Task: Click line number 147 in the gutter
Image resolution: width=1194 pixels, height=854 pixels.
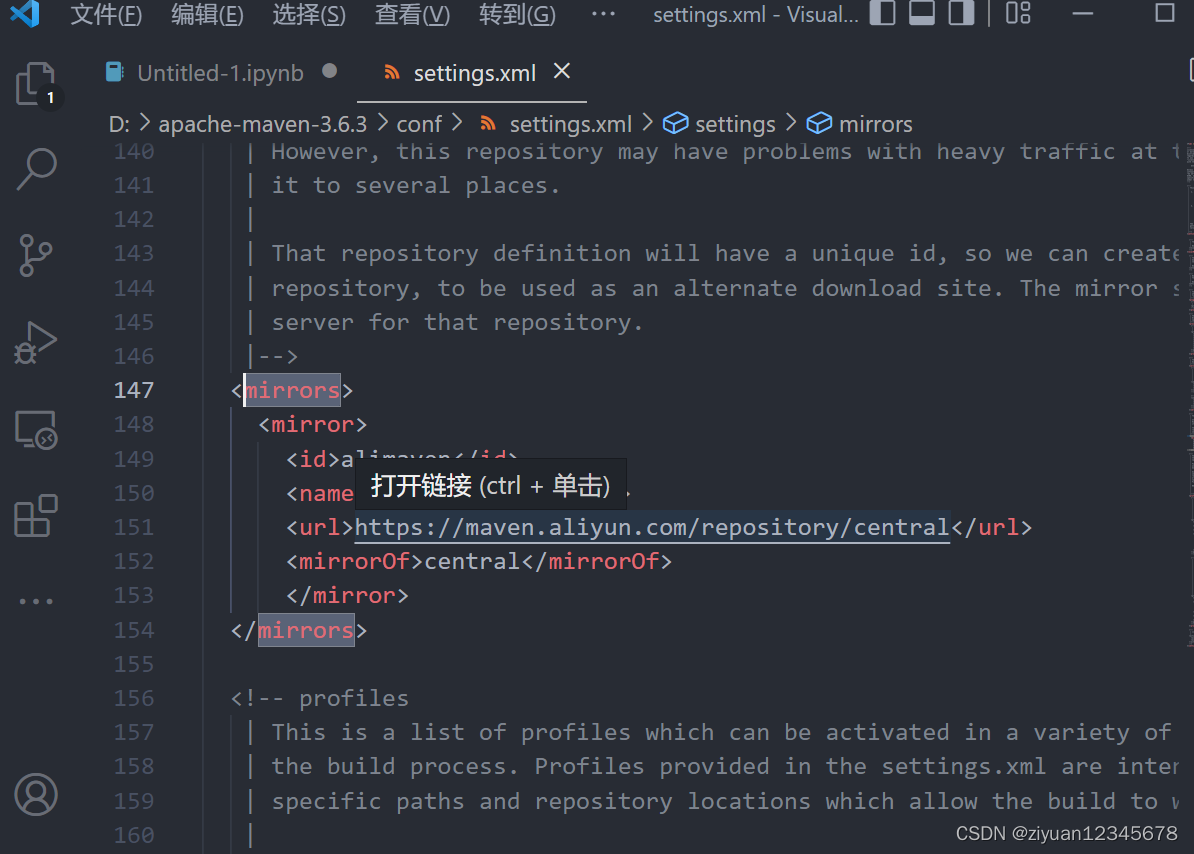Action: [x=134, y=390]
